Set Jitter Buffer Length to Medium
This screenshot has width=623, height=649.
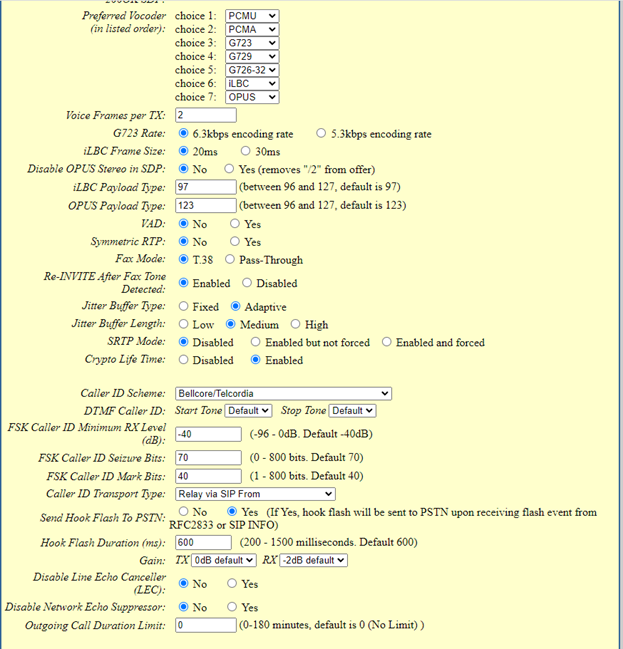(x=231, y=324)
